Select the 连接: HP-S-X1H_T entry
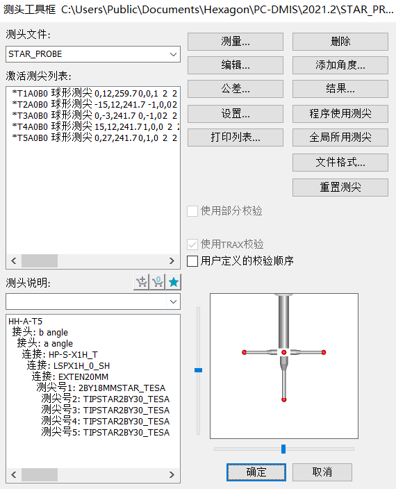The image size is (396, 489). 60,354
